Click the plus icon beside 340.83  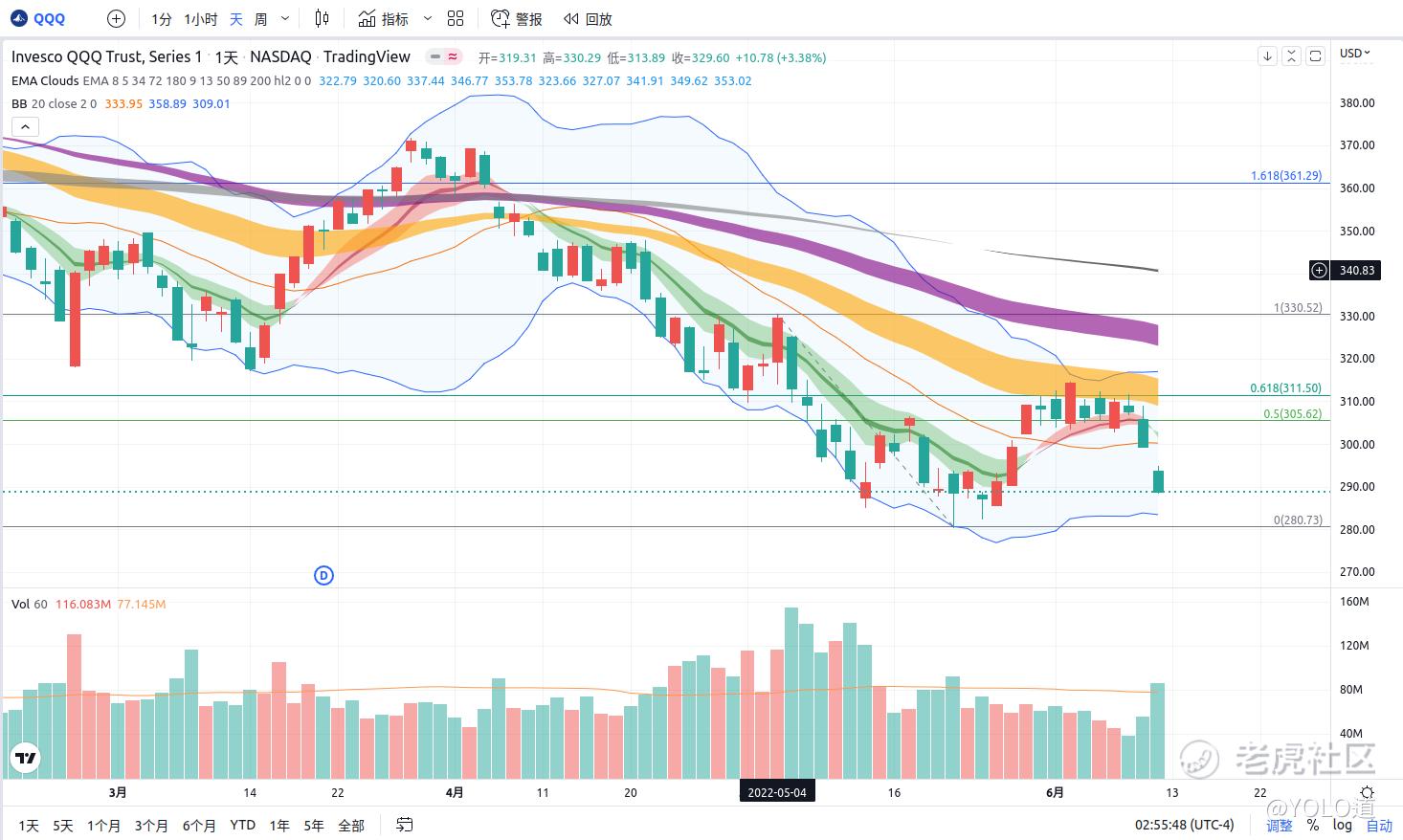point(1319,271)
